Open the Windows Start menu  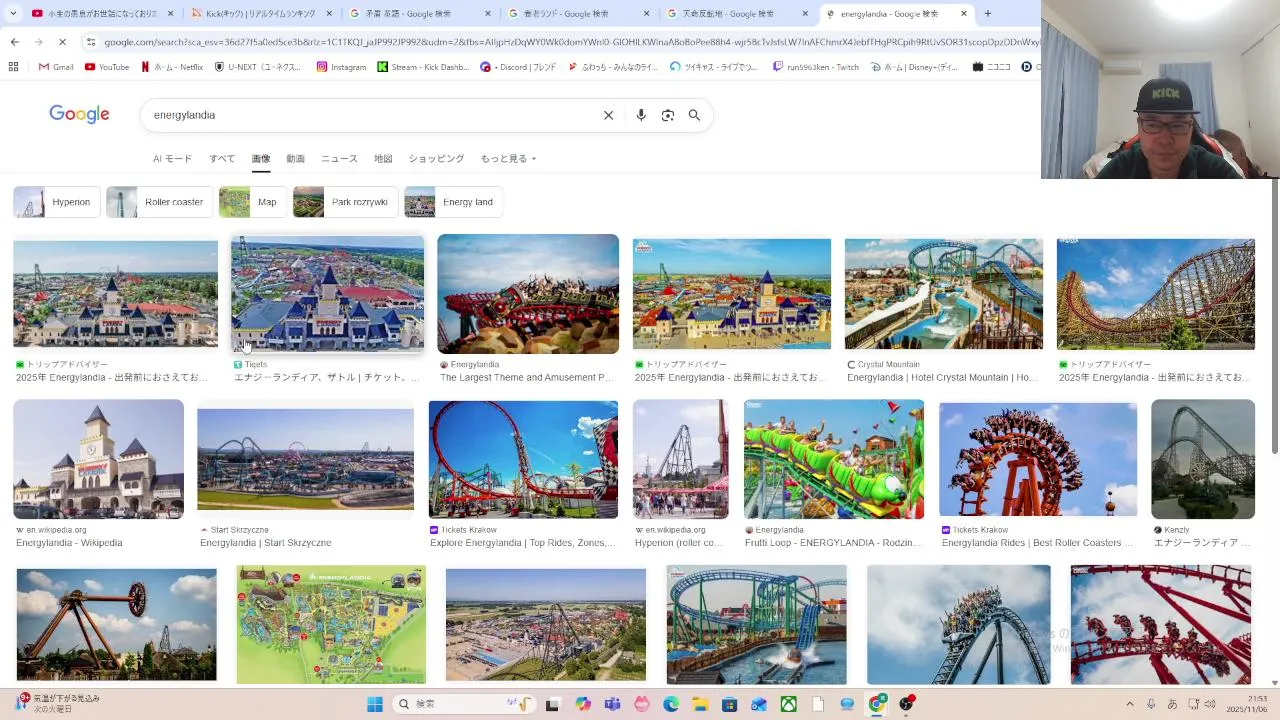pos(375,704)
